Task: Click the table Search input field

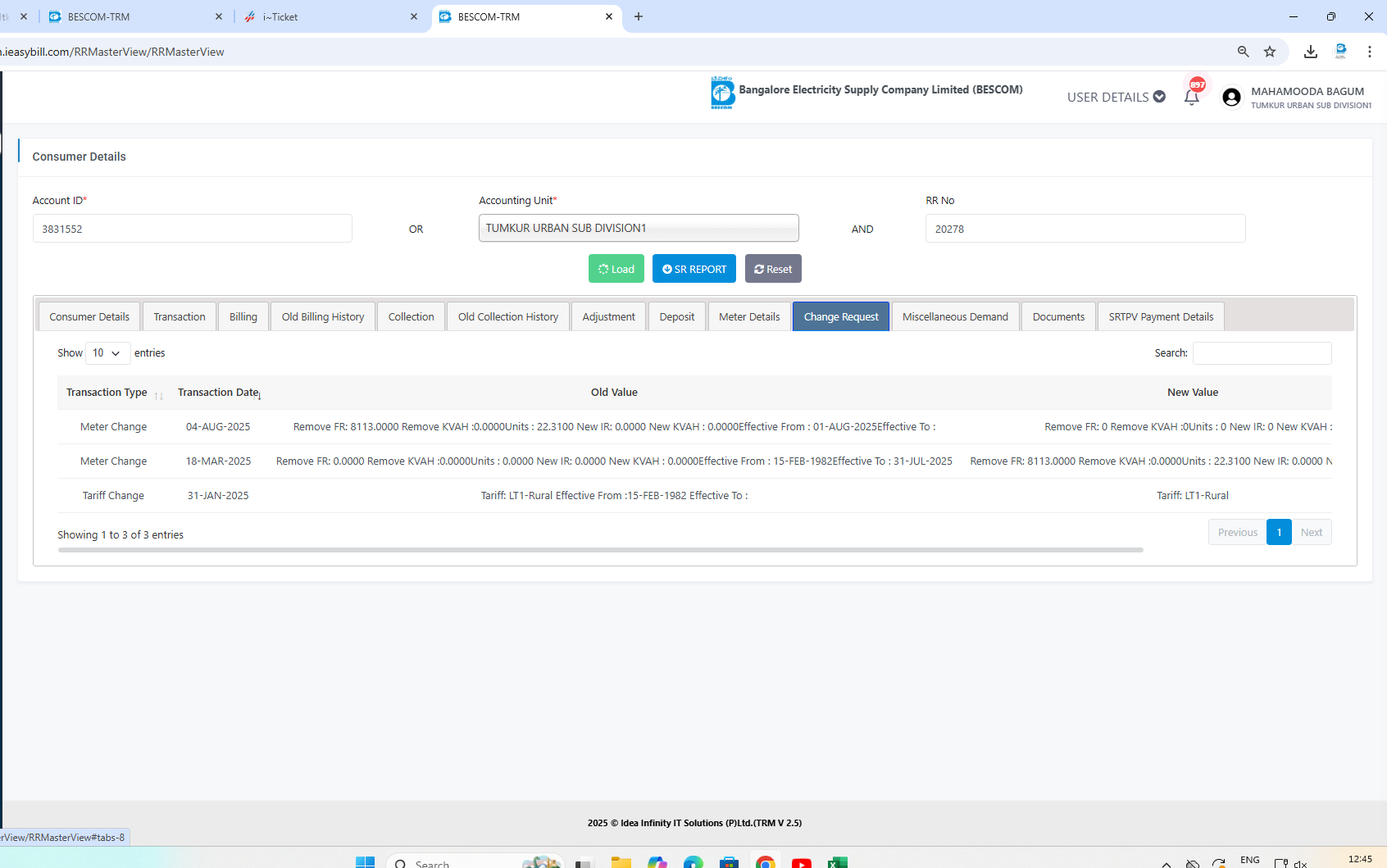Action: [1262, 353]
